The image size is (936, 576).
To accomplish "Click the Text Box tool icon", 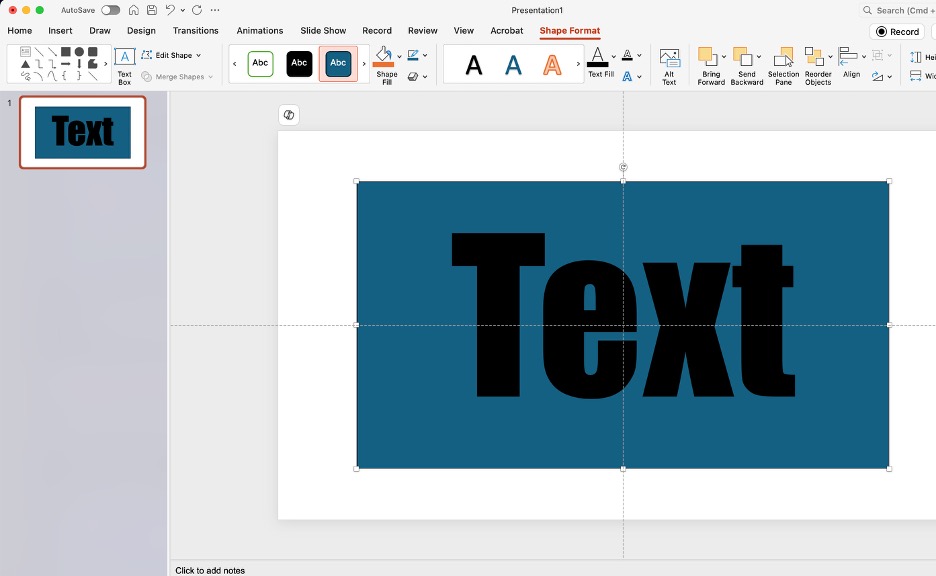I will click(124, 58).
